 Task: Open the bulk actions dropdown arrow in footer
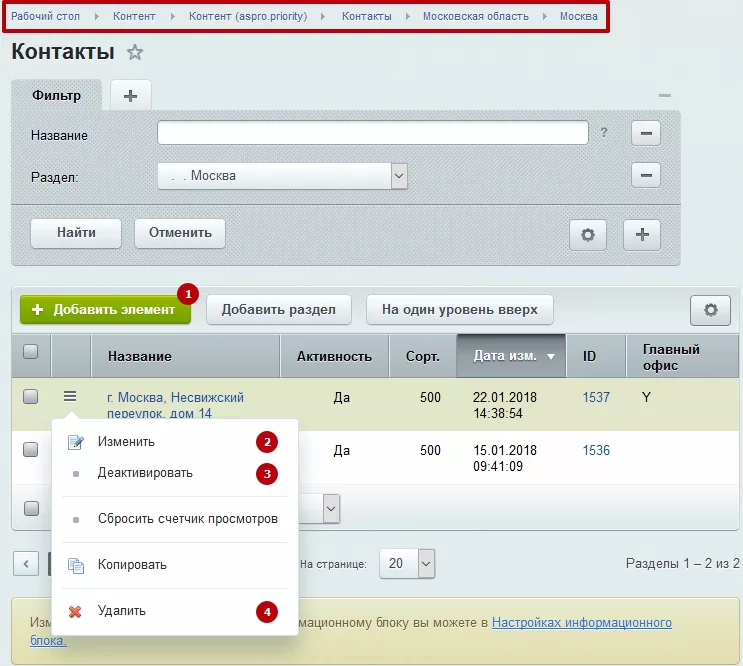tap(331, 509)
